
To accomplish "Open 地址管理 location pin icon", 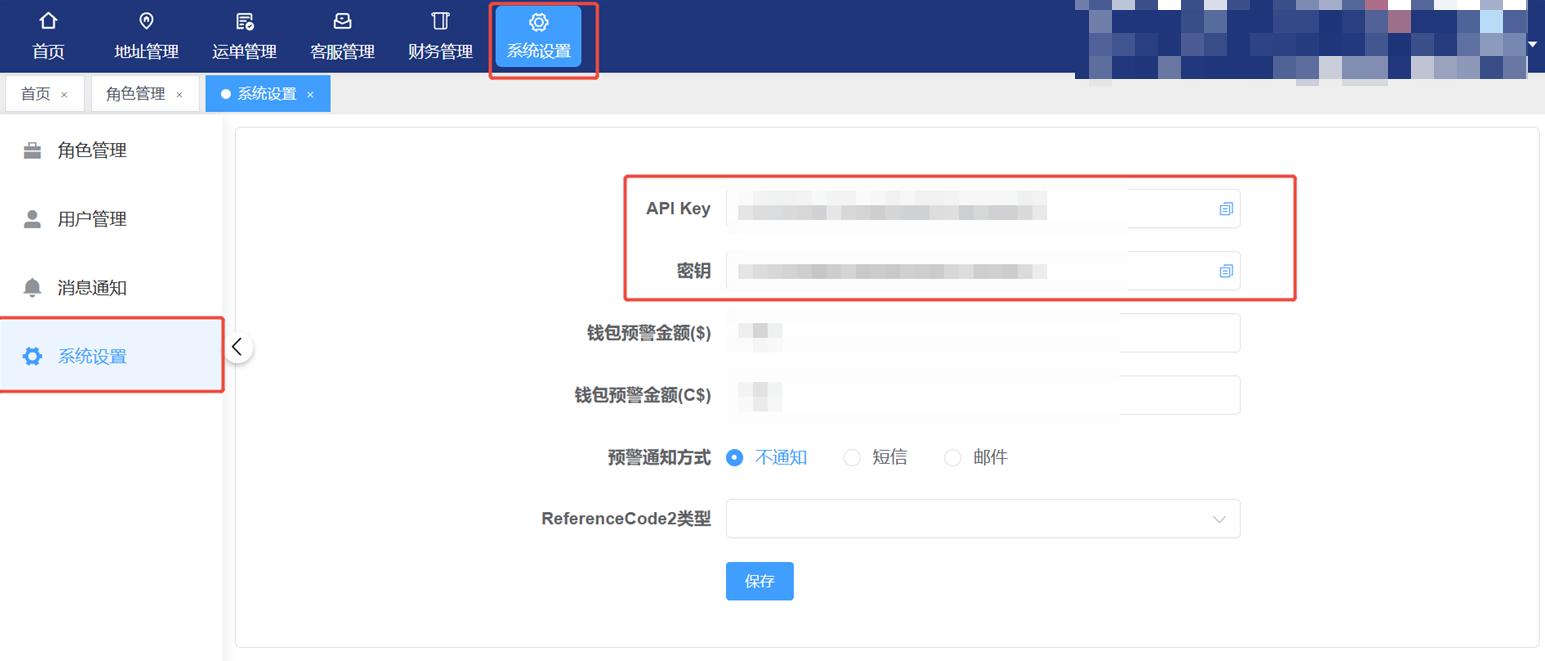I will coord(146,21).
